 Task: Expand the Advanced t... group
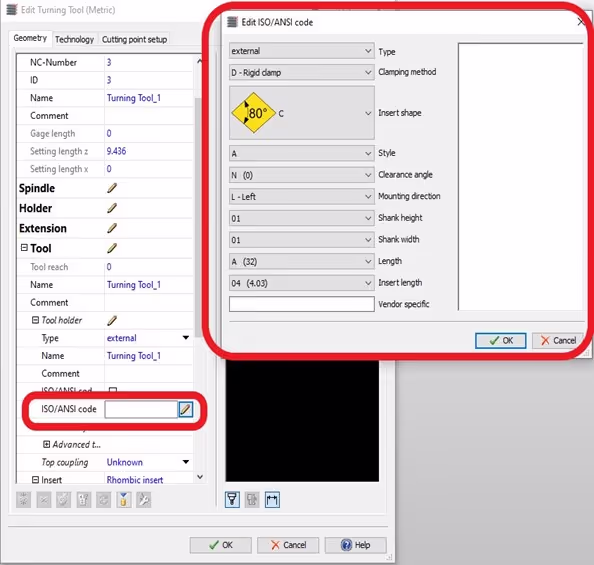pyautogui.click(x=46, y=444)
